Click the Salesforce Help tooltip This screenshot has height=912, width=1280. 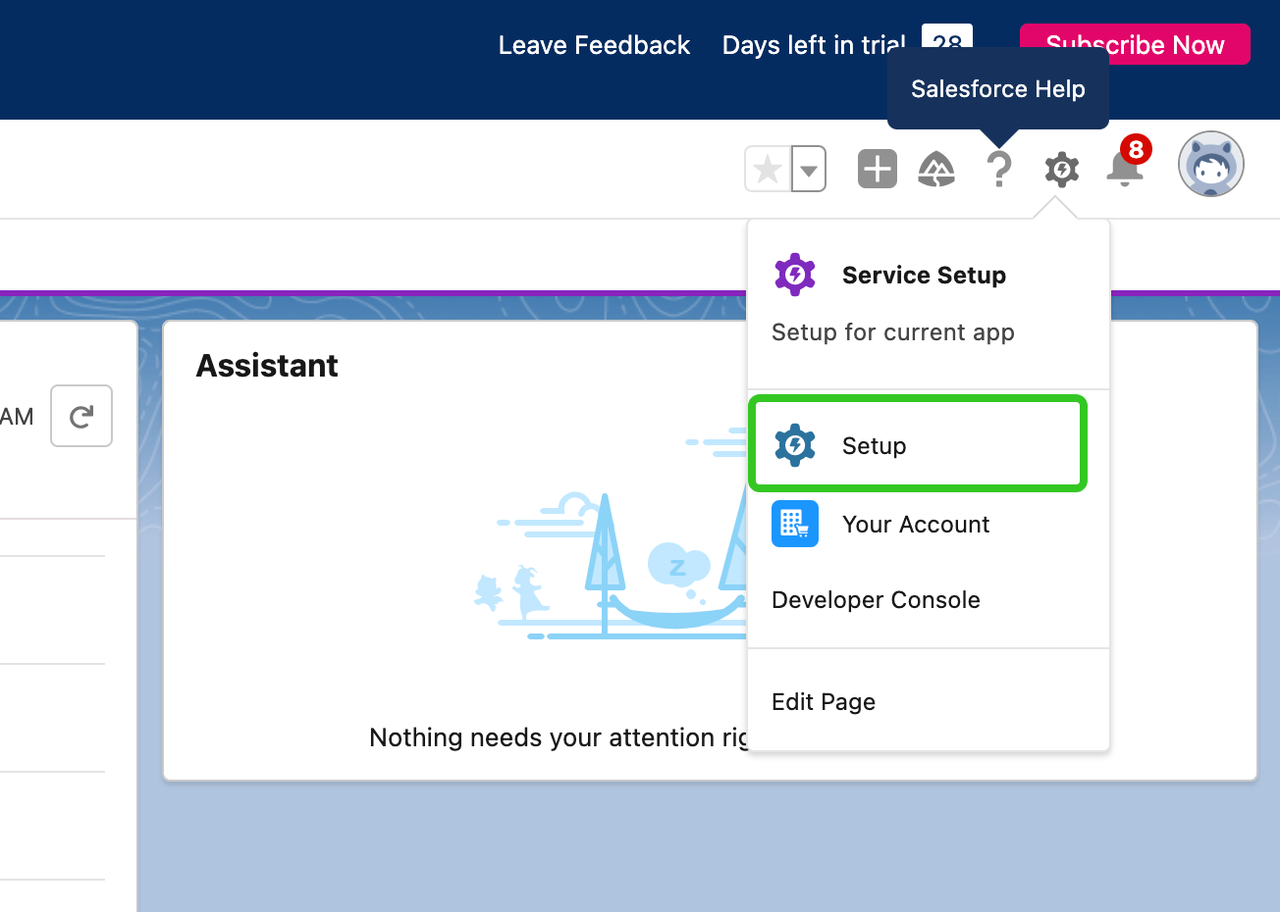[x=997, y=89]
